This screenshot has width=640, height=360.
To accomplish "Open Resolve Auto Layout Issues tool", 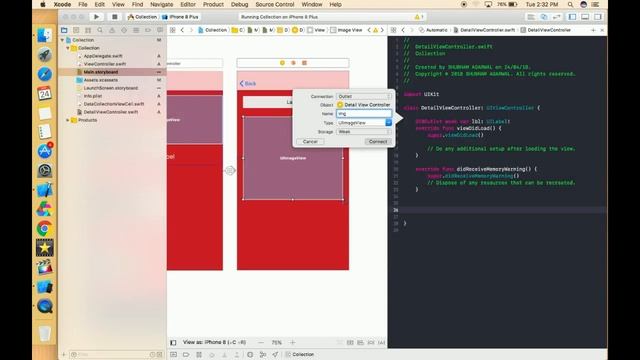I will (x=381, y=342).
